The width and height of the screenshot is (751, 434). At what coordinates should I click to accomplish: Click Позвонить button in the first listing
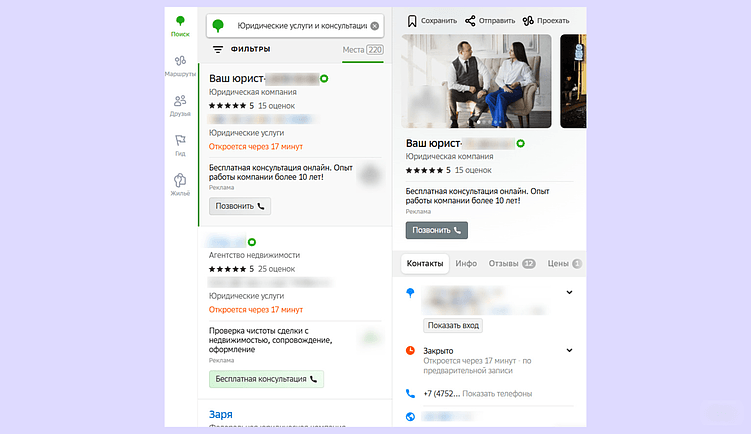[240, 206]
